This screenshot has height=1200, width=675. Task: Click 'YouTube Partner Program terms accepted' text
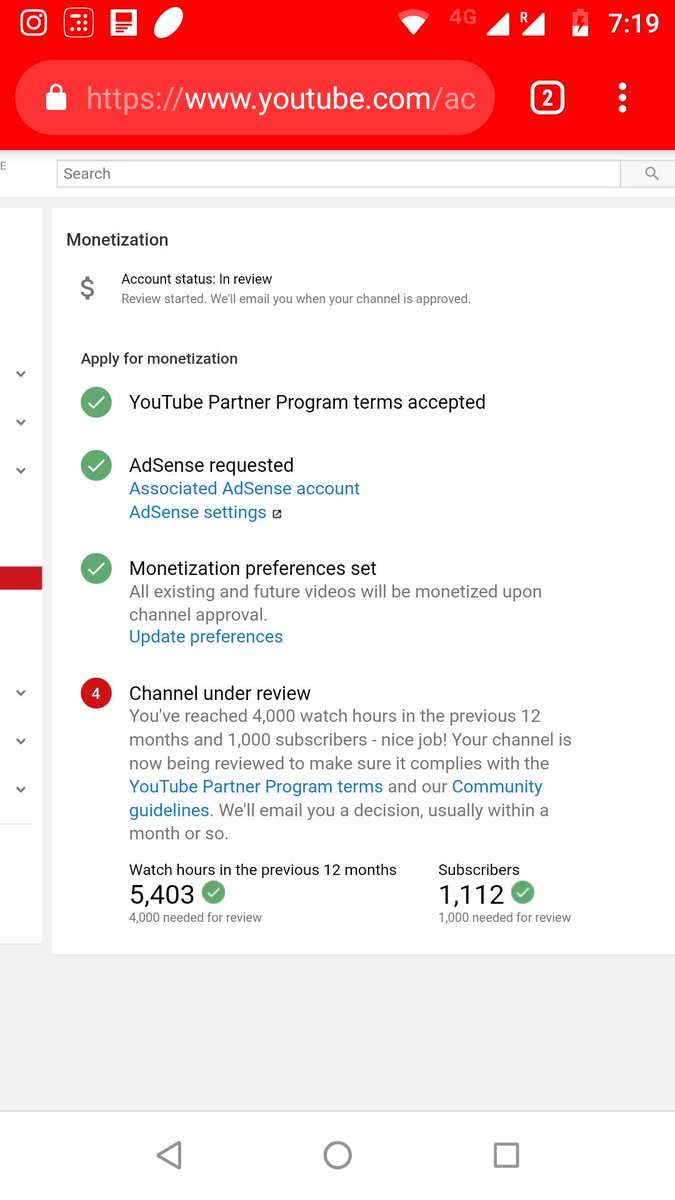(307, 402)
